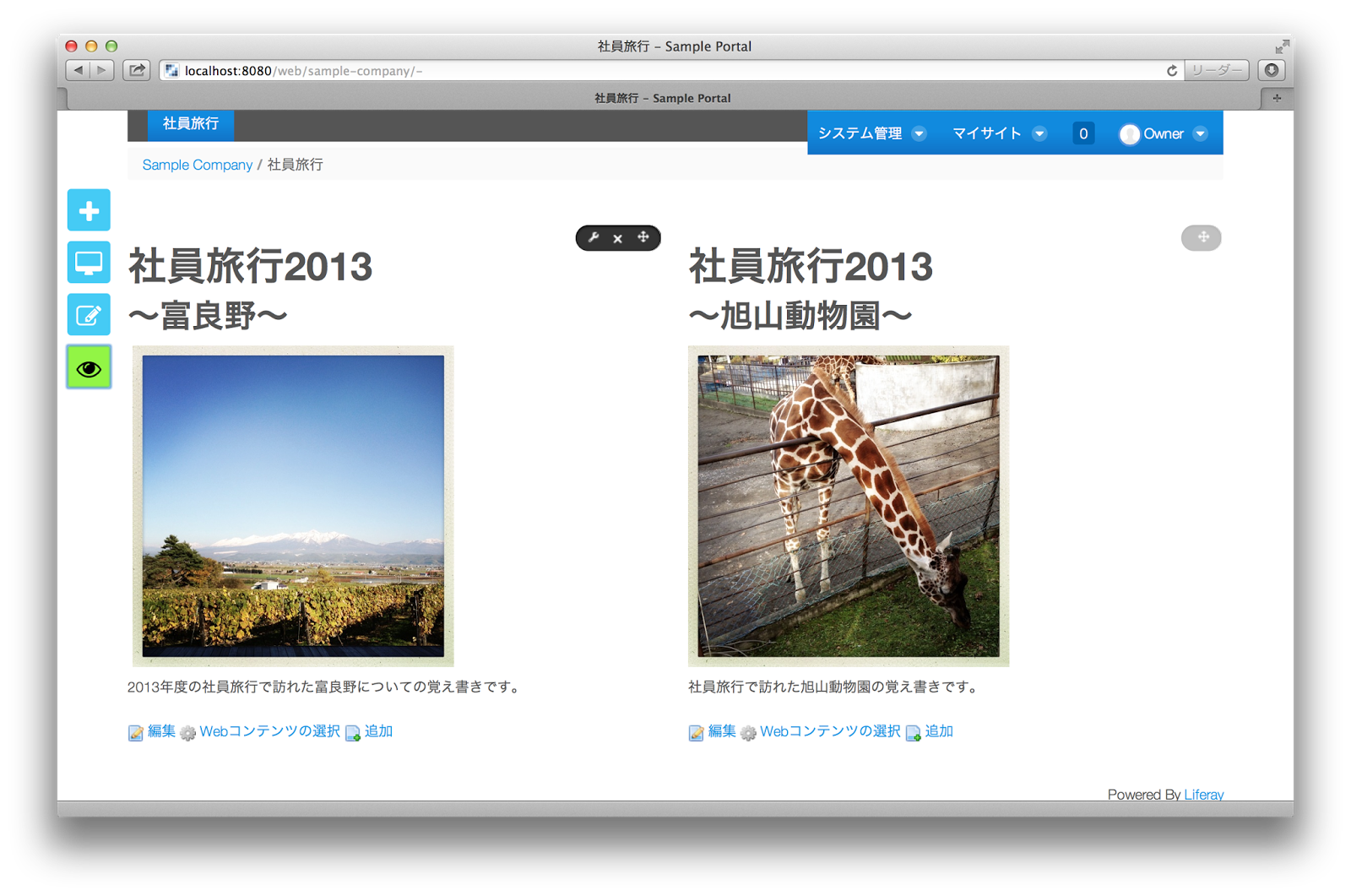1351x896 pixels.
Task: Toggle edit controls with the eye icon
Action: 89,368
